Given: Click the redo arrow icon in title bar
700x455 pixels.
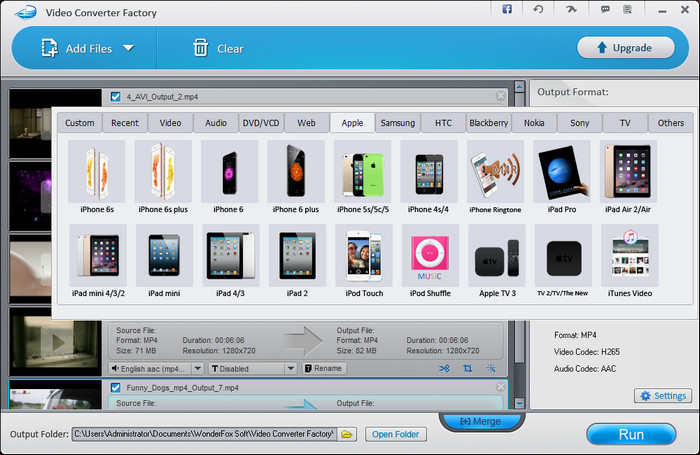Looking at the screenshot, I should point(571,9).
